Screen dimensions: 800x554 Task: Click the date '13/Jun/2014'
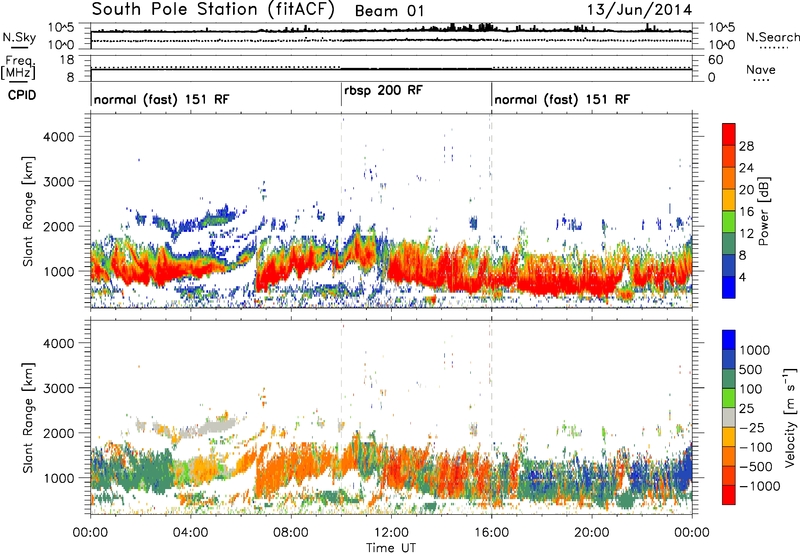[639, 10]
